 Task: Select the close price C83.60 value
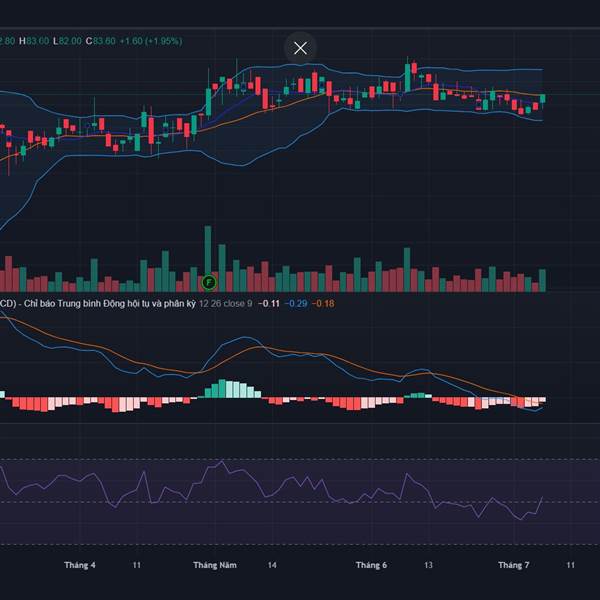pos(100,41)
